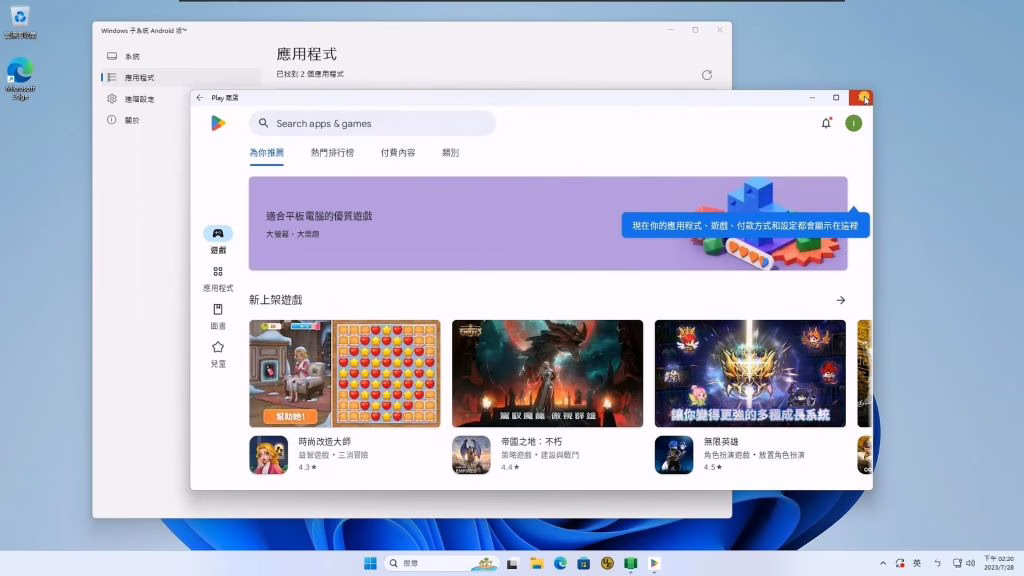This screenshot has height=576, width=1024.
Task: Open the 無限英雄 banner thumbnail
Action: tap(750, 374)
